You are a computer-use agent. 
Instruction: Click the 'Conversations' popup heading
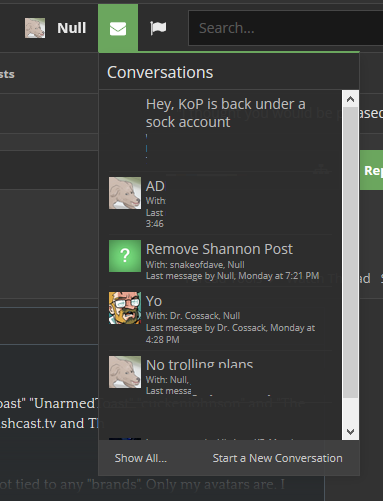point(160,72)
